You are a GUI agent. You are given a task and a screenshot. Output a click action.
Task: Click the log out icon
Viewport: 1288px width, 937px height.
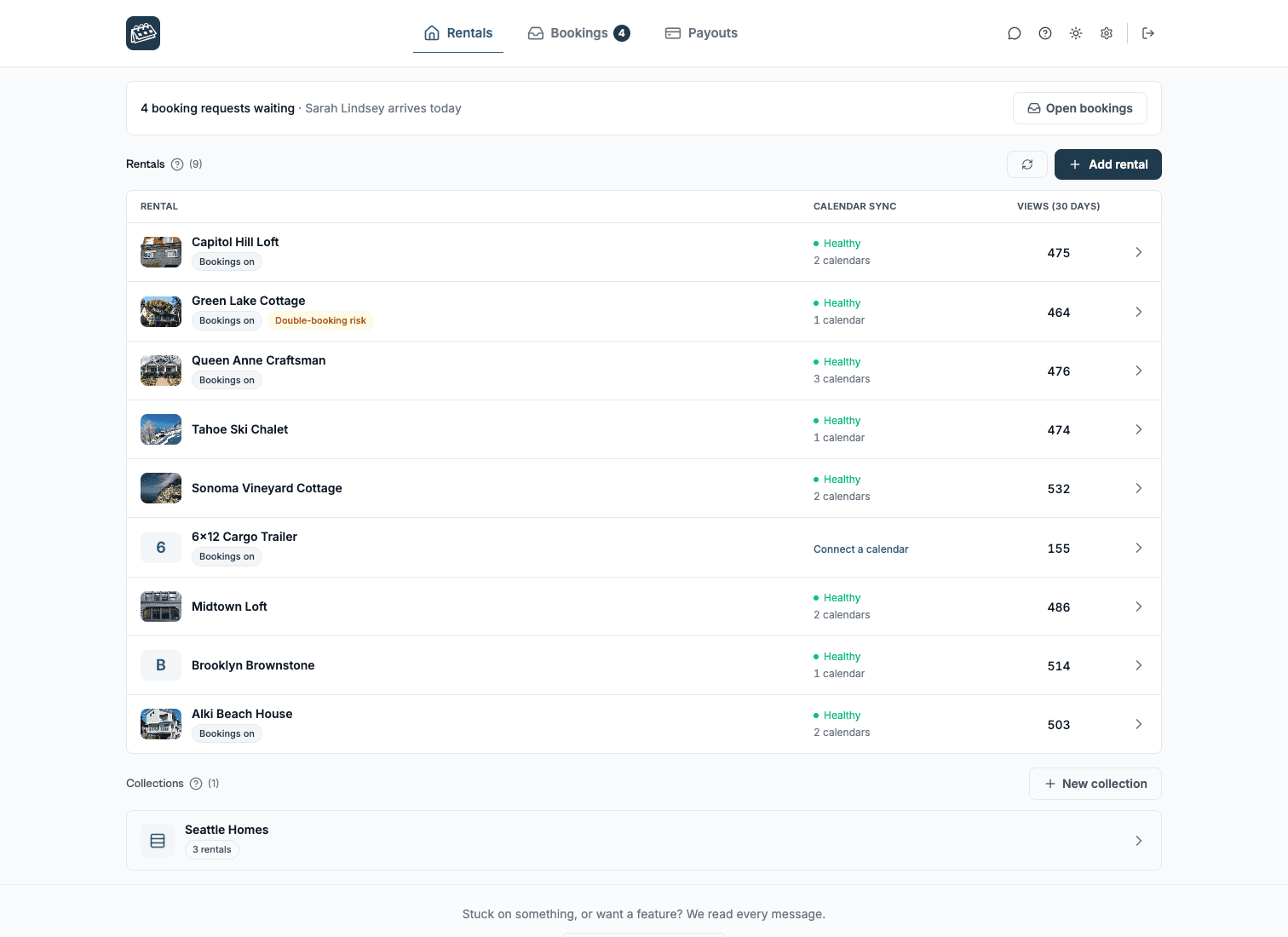(x=1148, y=33)
